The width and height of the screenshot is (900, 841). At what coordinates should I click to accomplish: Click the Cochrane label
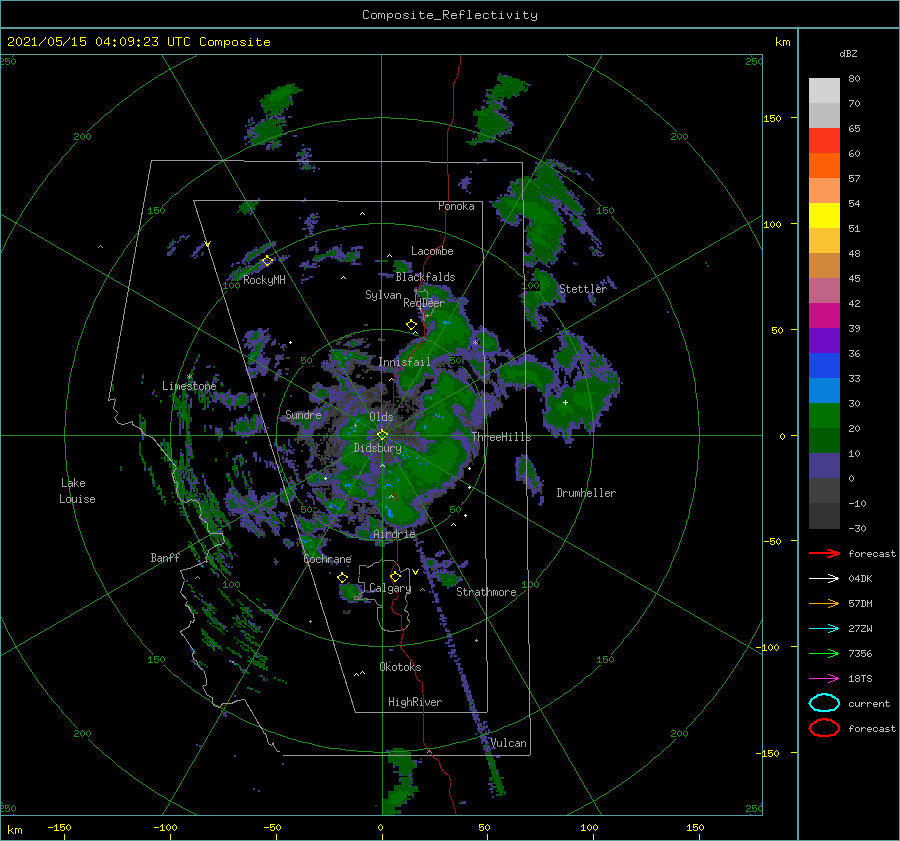click(328, 559)
